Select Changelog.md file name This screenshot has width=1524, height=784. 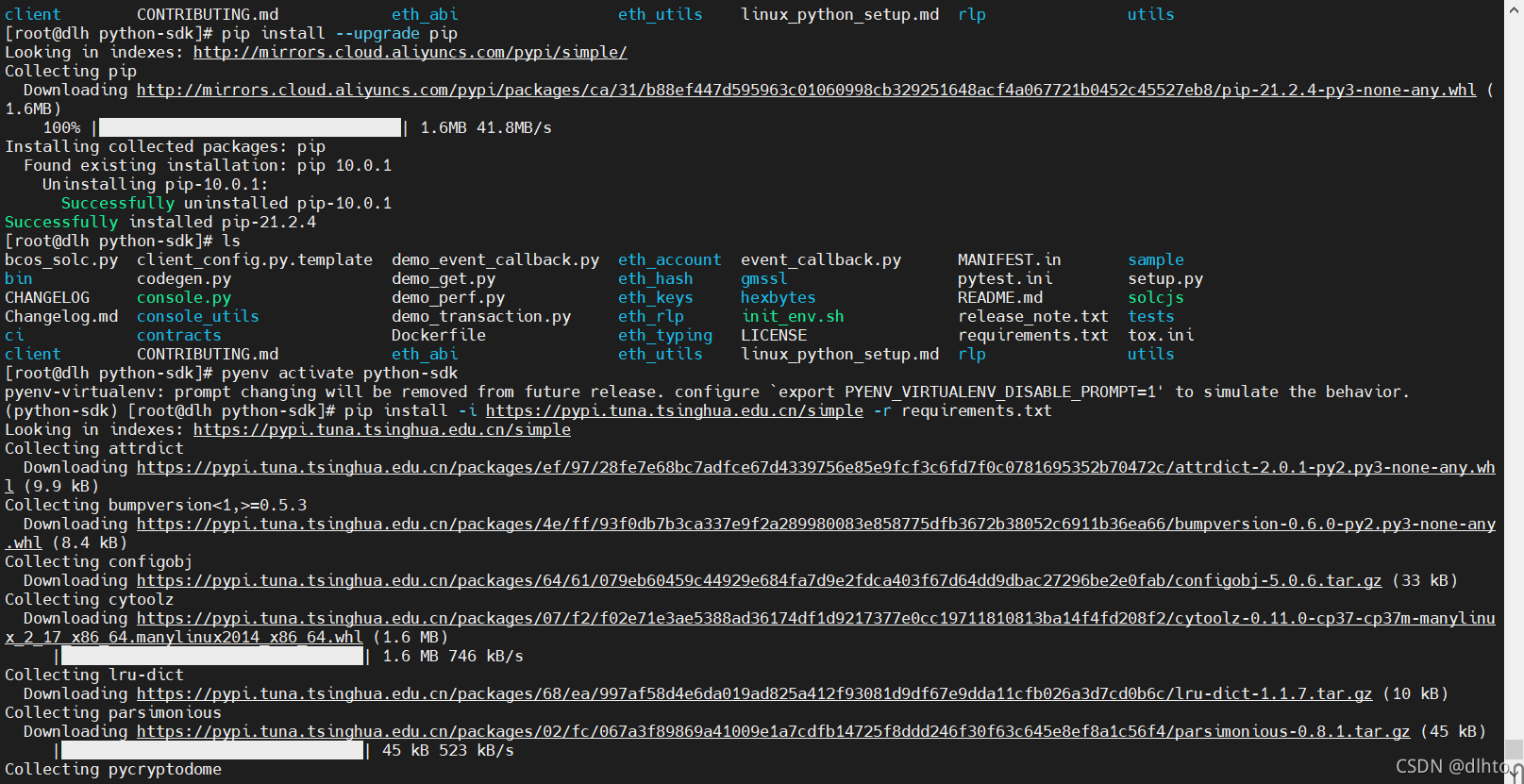61,316
